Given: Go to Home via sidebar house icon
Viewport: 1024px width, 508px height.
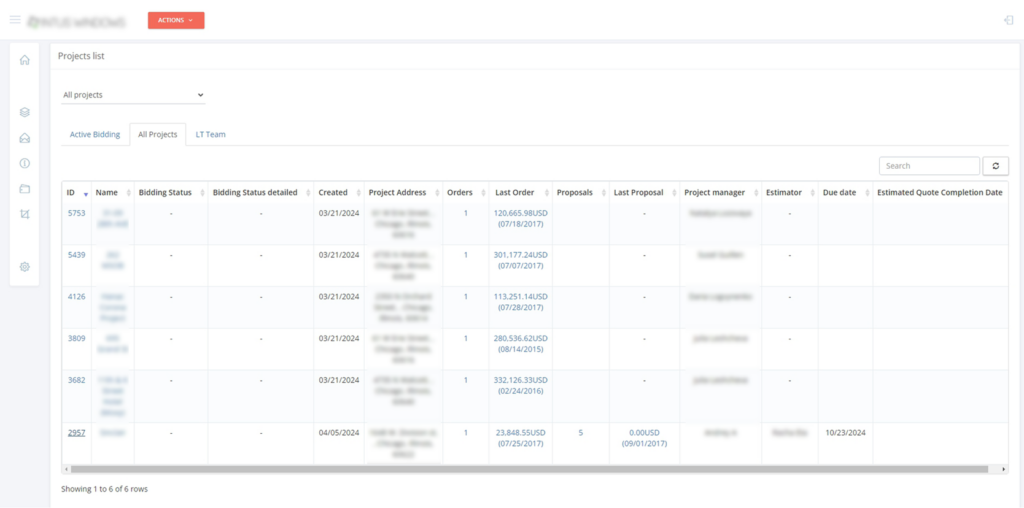Looking at the screenshot, I should tap(25, 60).
